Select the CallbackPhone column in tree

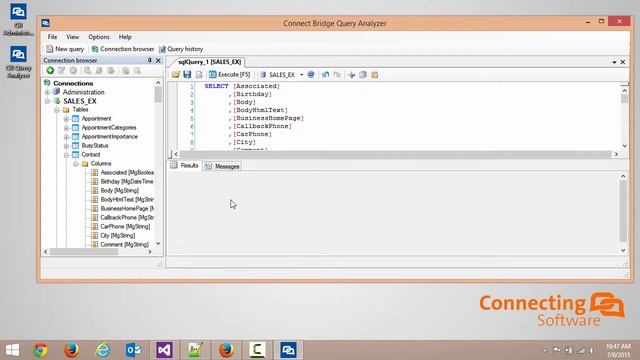pos(127,218)
